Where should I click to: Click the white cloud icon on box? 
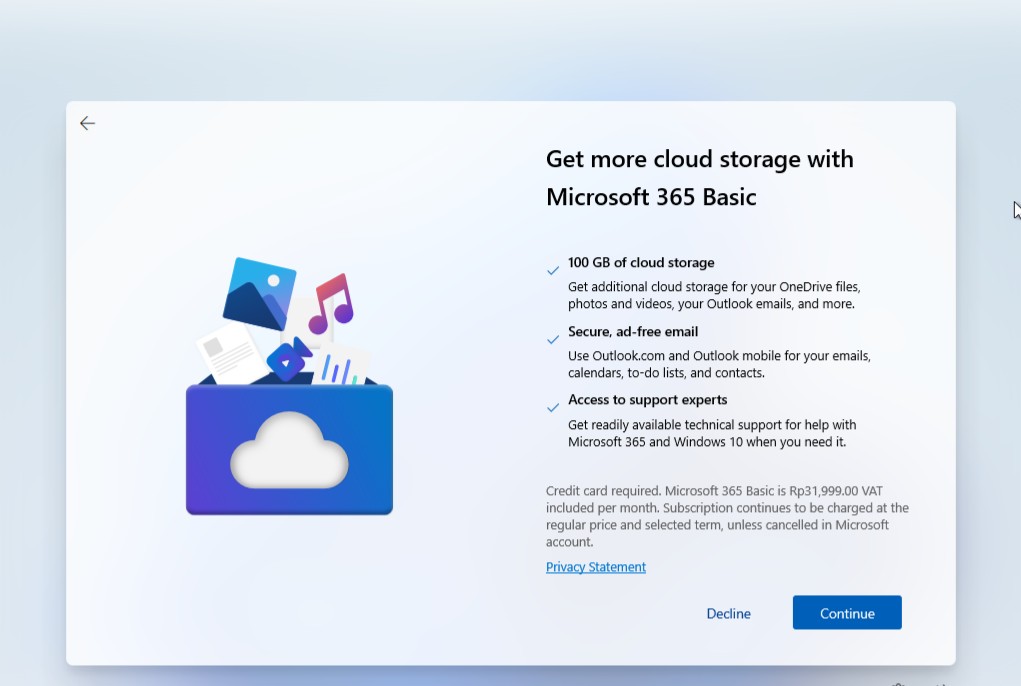coord(289,450)
